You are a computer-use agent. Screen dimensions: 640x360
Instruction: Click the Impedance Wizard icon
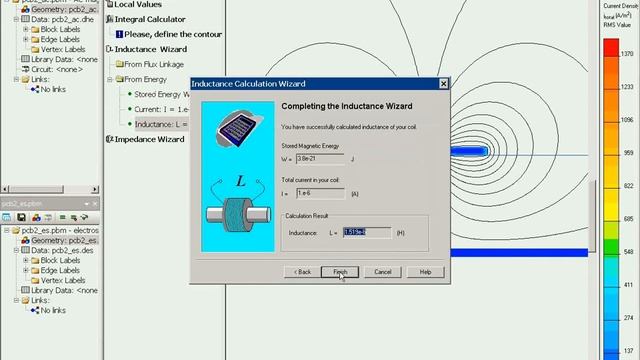click(109, 139)
